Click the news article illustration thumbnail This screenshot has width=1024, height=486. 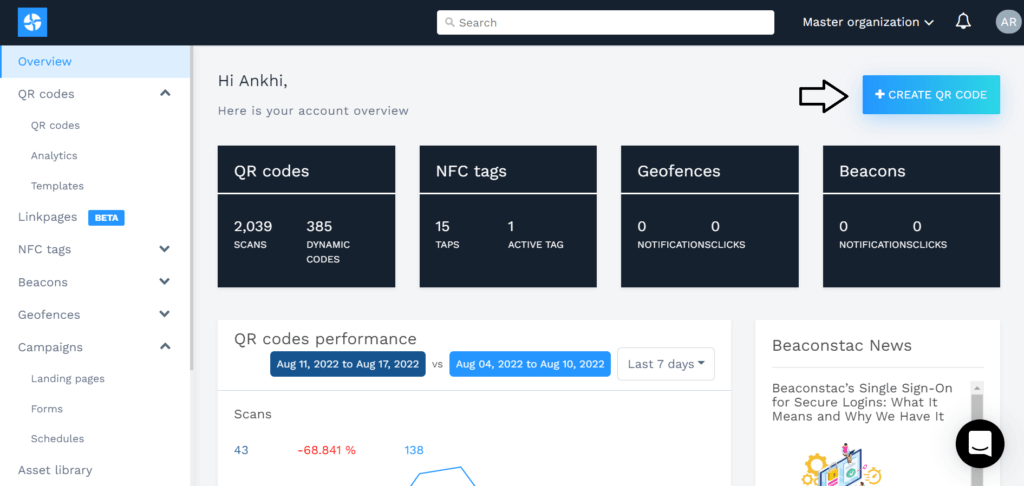[842, 463]
